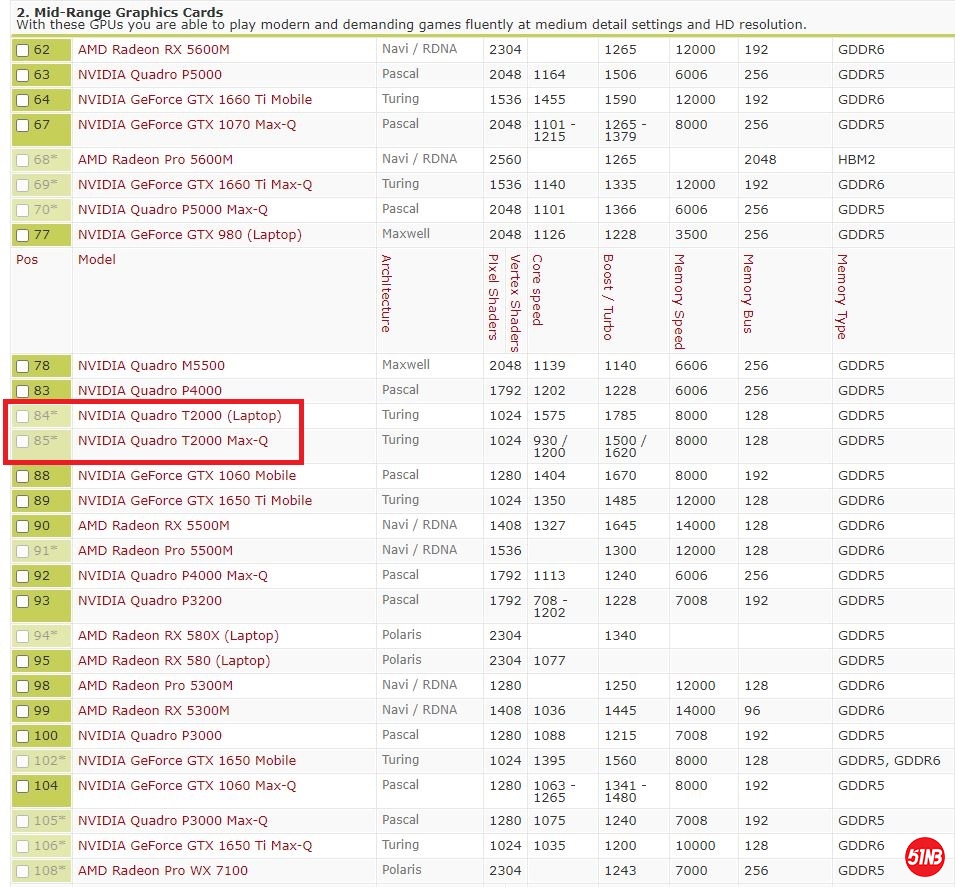Image resolution: width=955 pixels, height=887 pixels.
Task: Tick the checkbox for position 62
Action: pyautogui.click(x=23, y=51)
